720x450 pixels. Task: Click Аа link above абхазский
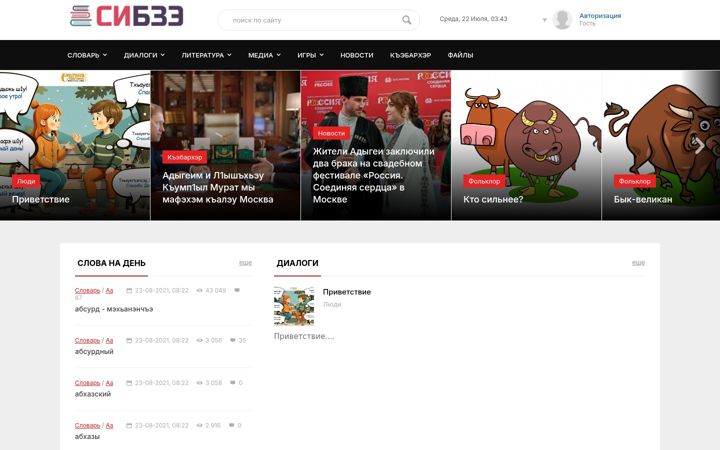109,383
